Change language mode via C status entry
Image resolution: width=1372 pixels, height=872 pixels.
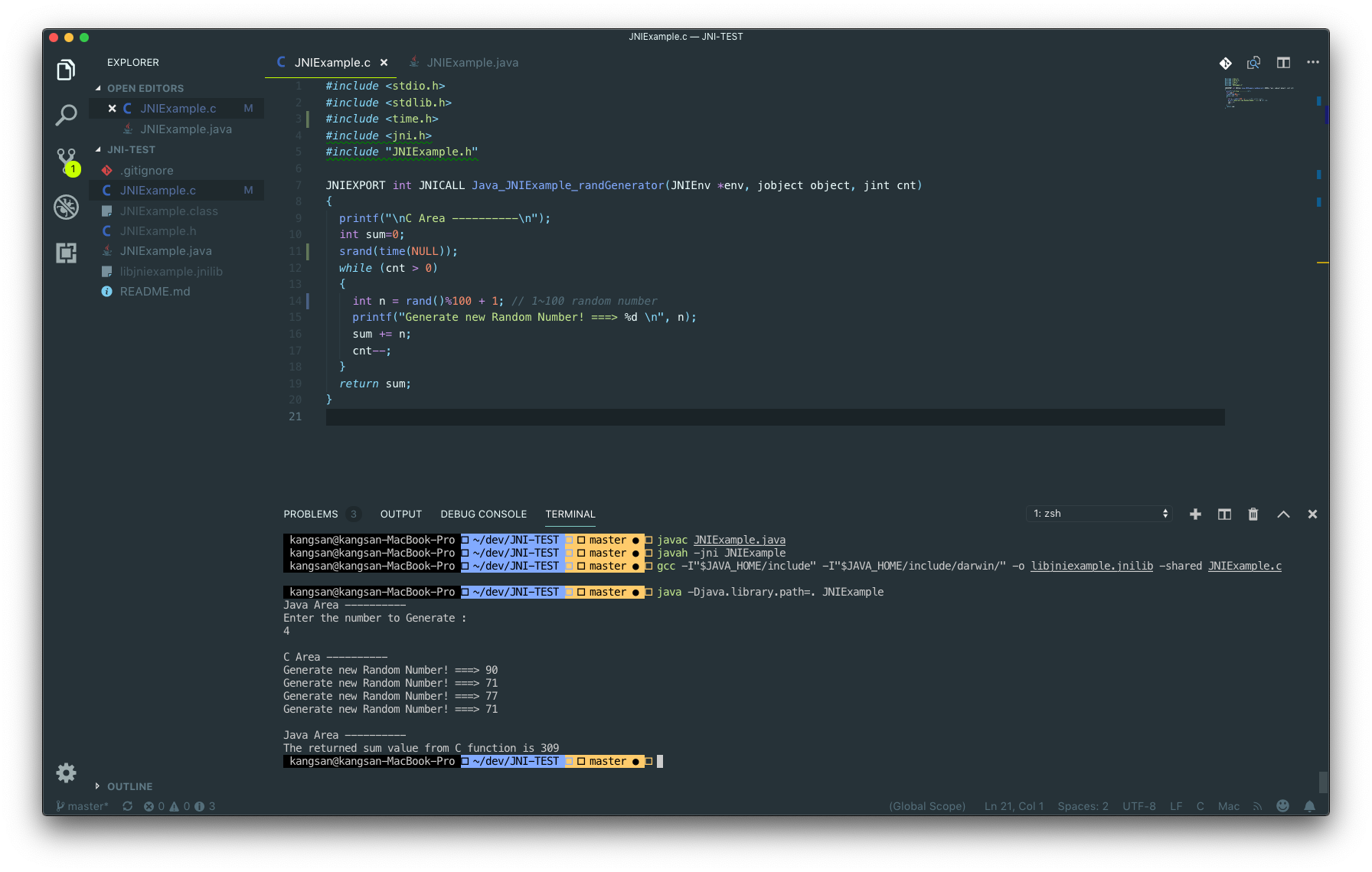click(1200, 806)
